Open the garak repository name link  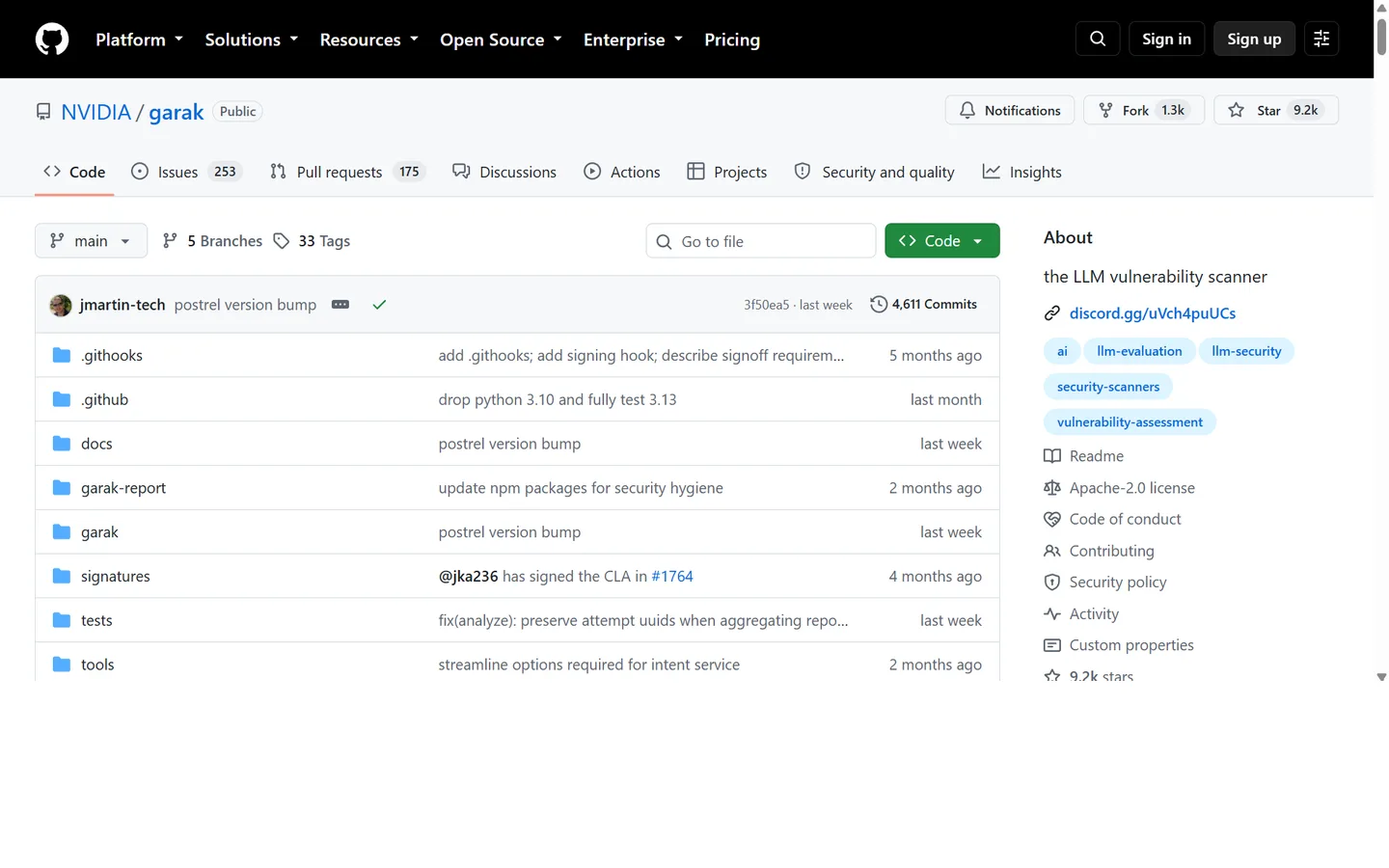pos(176,112)
